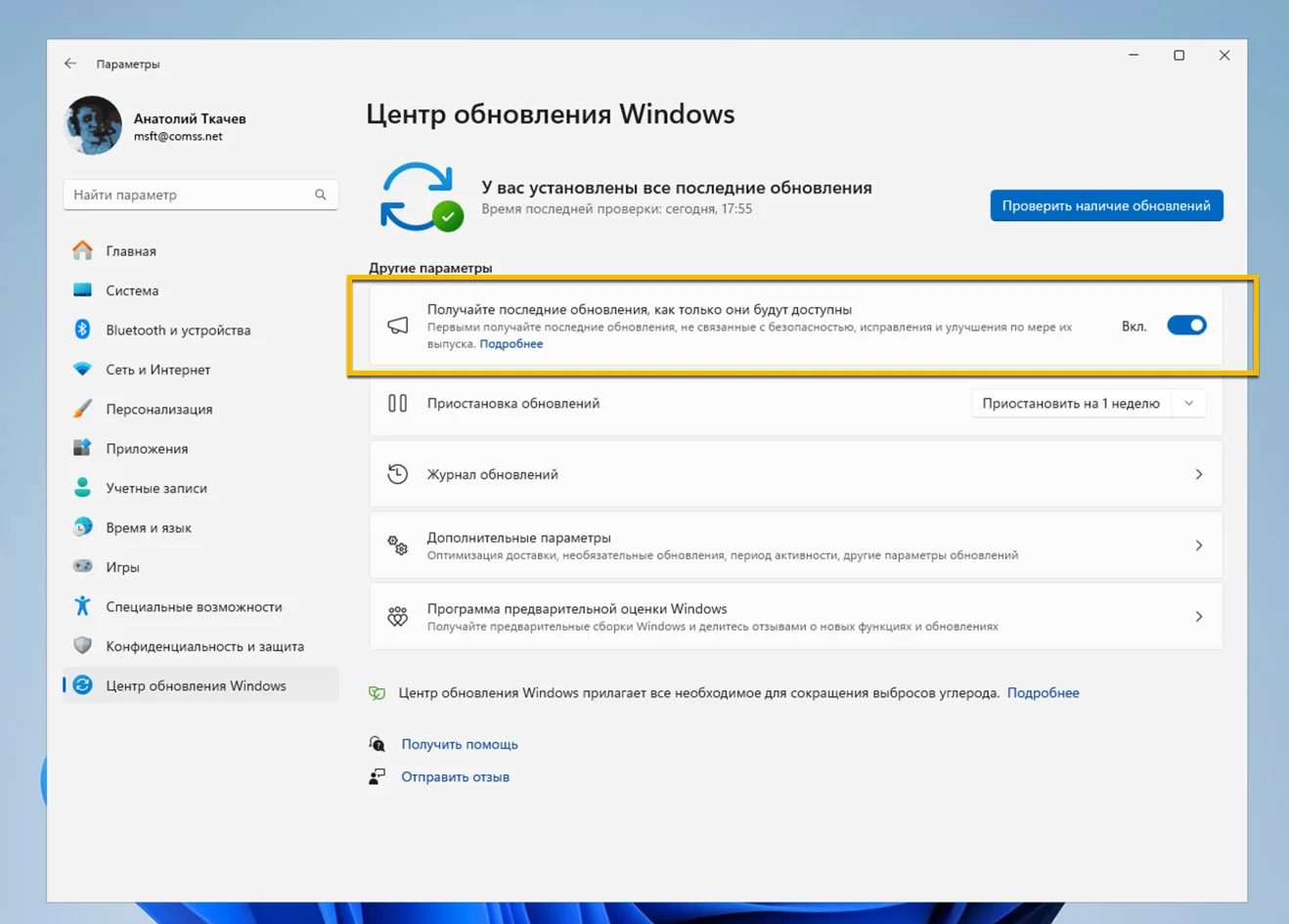Click the green leaf carbon emissions icon

click(377, 693)
